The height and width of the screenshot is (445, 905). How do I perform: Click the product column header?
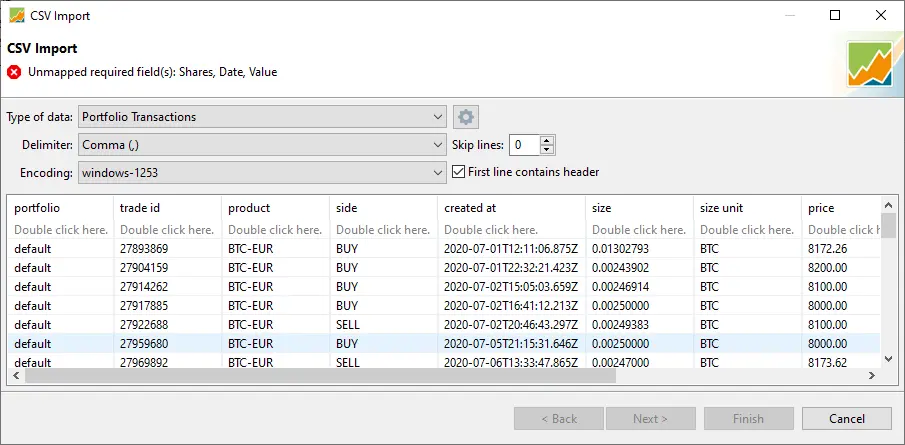coord(275,208)
